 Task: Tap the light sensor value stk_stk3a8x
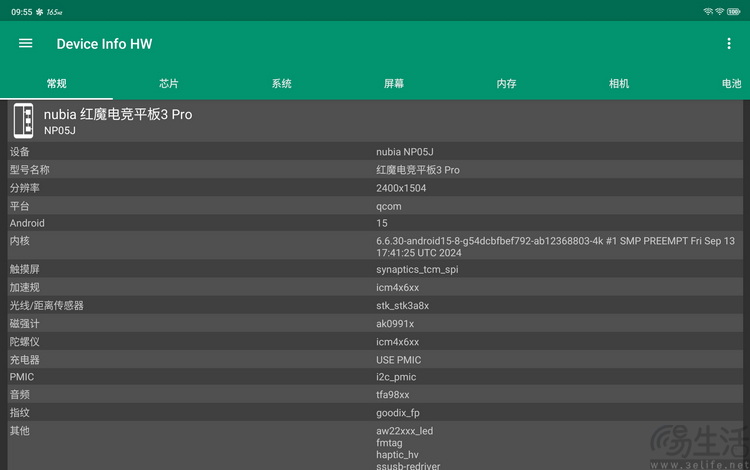pyautogui.click(x=402, y=306)
